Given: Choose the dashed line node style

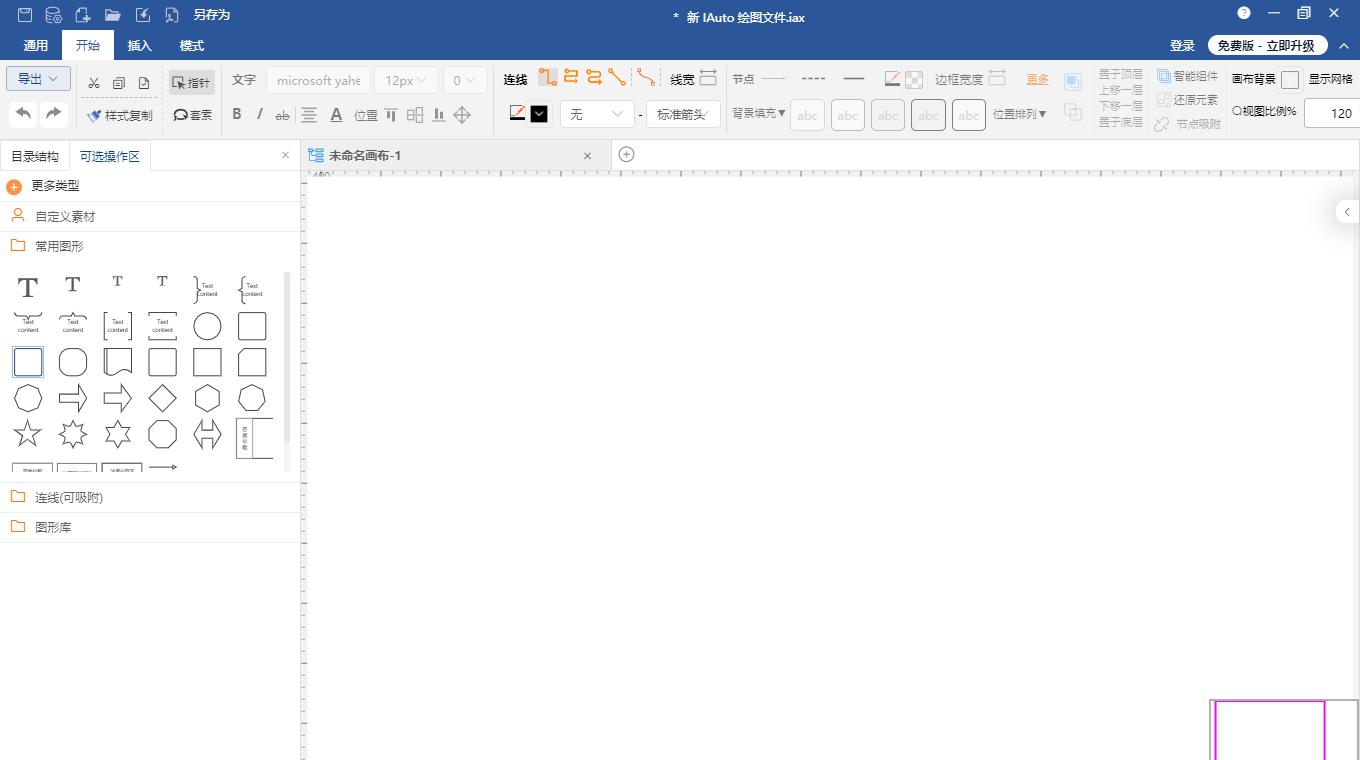Looking at the screenshot, I should pos(813,78).
